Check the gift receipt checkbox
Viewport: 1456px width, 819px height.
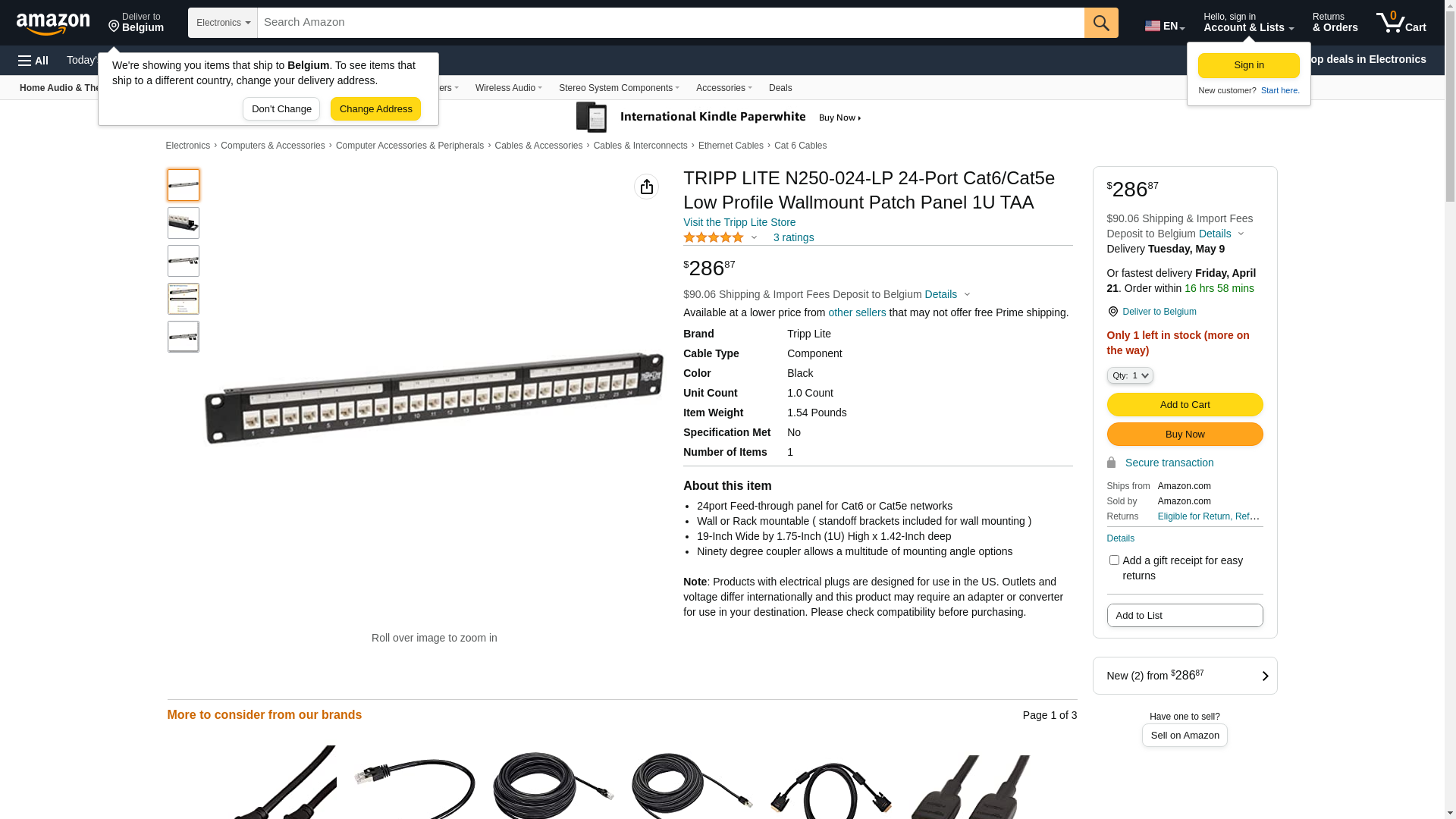(x=1114, y=560)
